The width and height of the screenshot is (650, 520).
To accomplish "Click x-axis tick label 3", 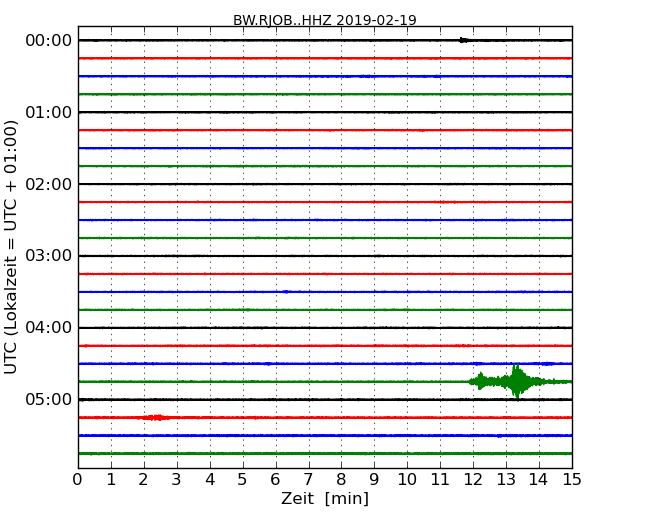I will pyautogui.click(x=177, y=480).
